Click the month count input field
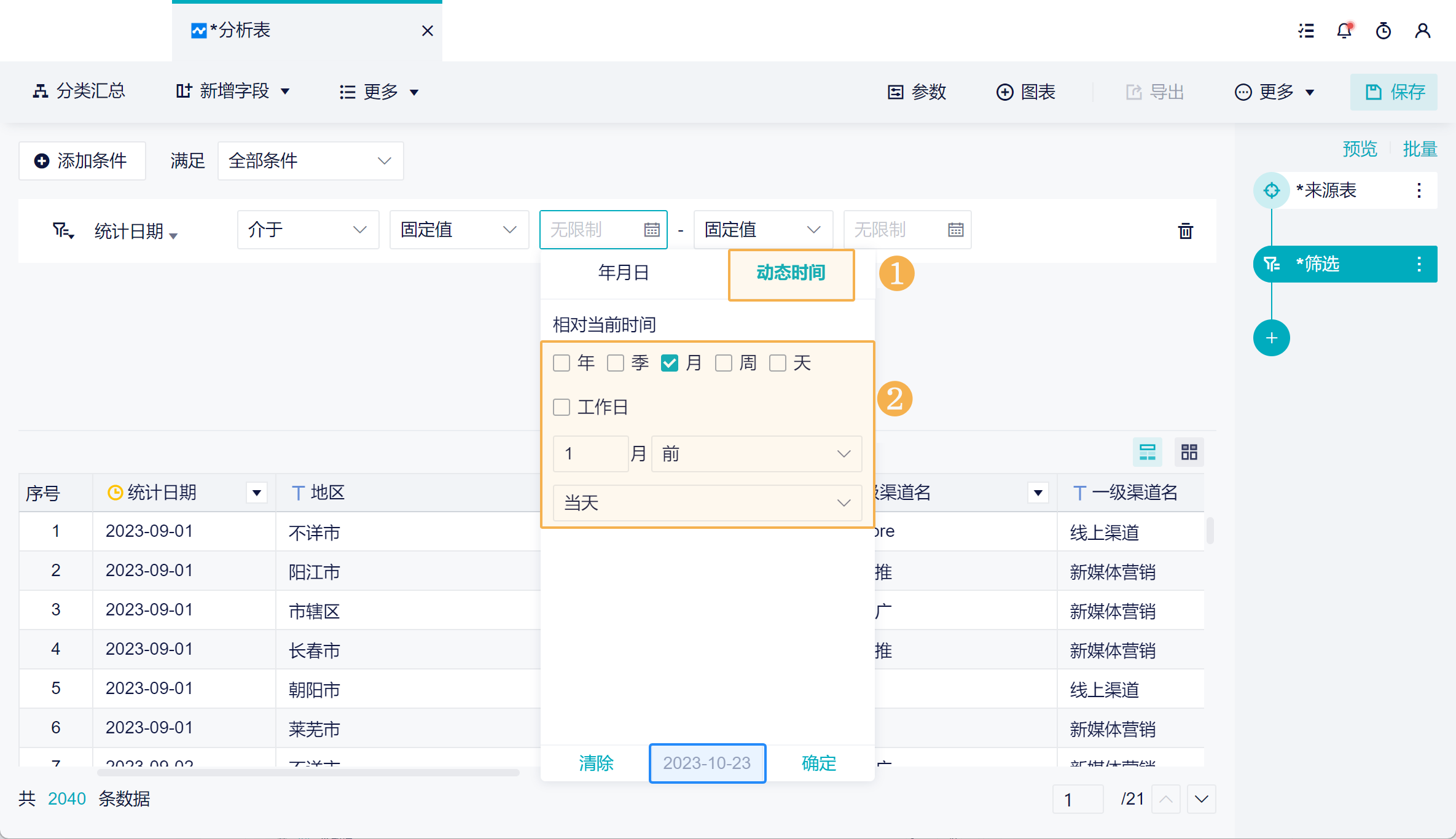 tap(590, 454)
